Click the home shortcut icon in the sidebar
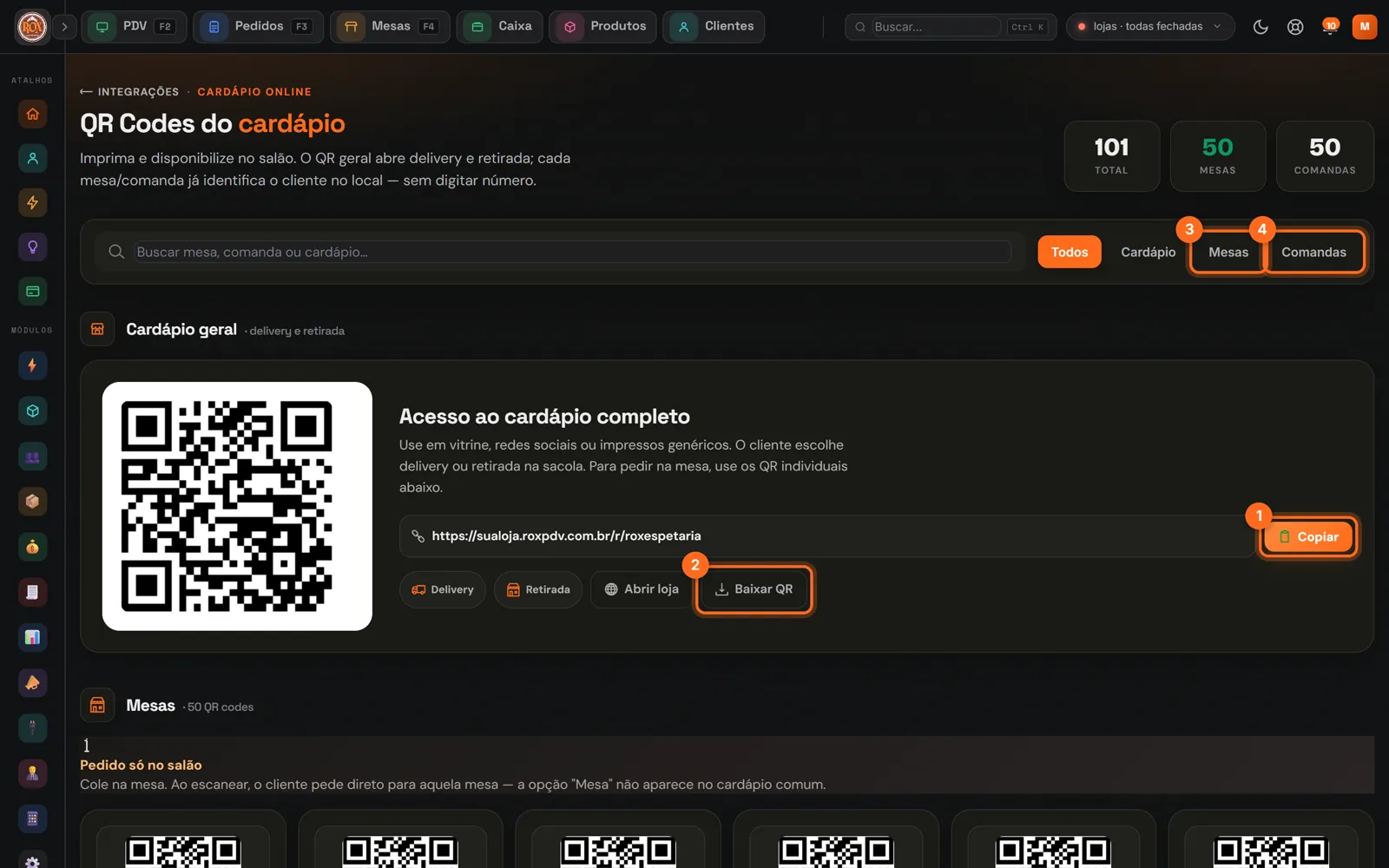Image resolution: width=1389 pixels, height=868 pixels. click(x=33, y=114)
